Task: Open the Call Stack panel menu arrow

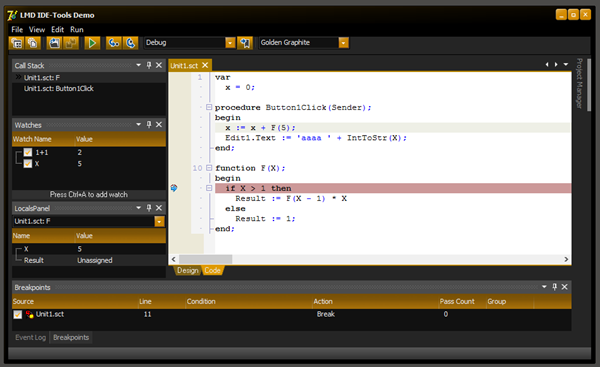Action: 139,65
